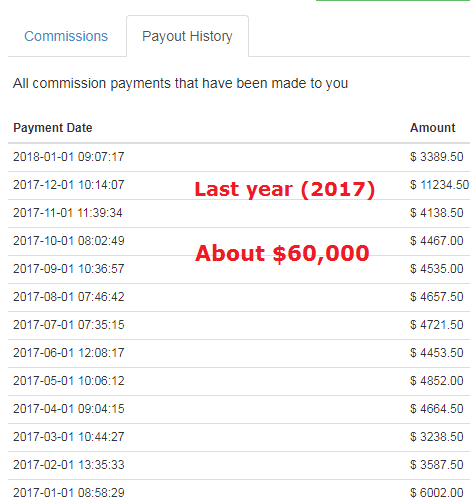Click the $ 4467.00 amount cell
The image size is (470, 499).
pyautogui.click(x=437, y=241)
